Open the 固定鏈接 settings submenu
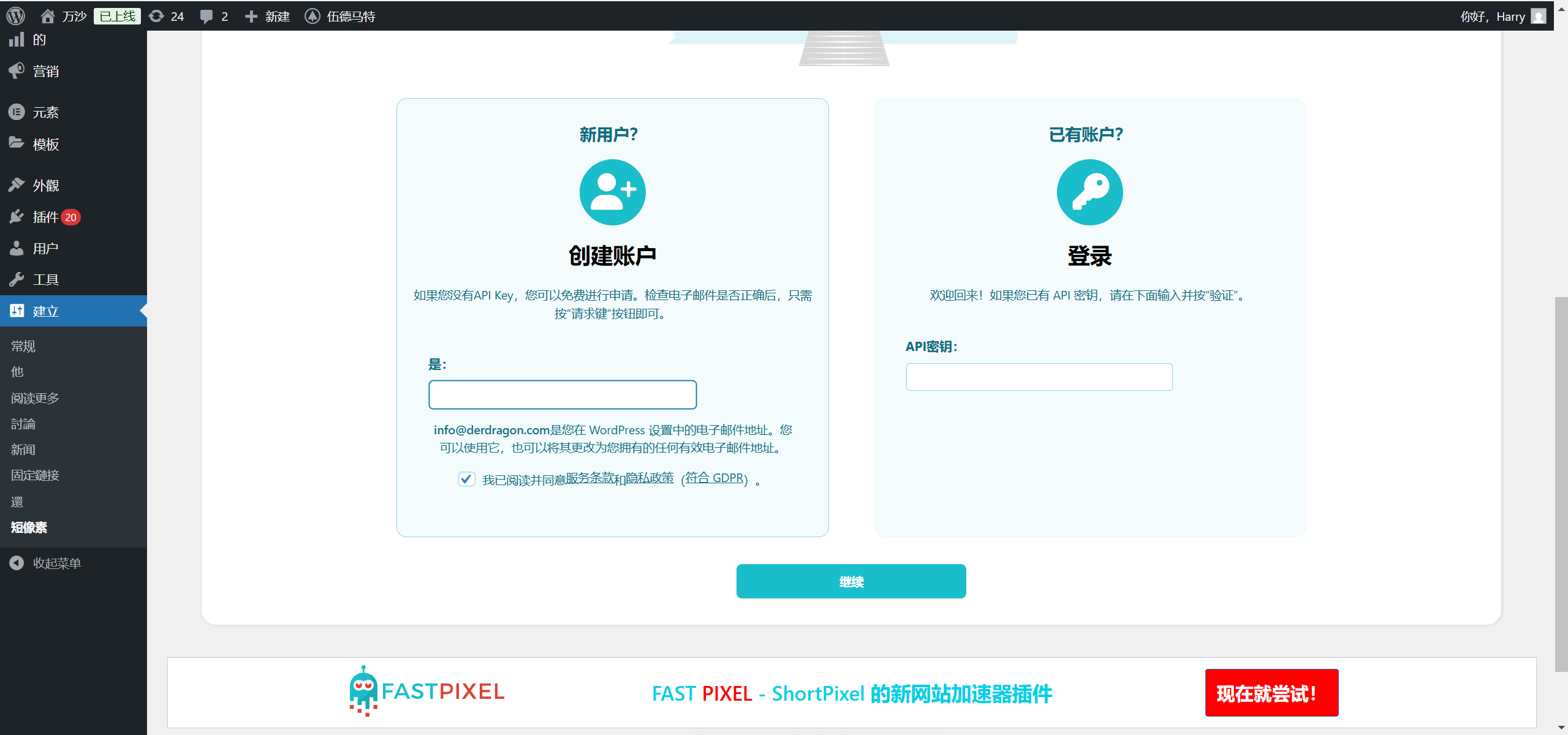 coord(35,475)
